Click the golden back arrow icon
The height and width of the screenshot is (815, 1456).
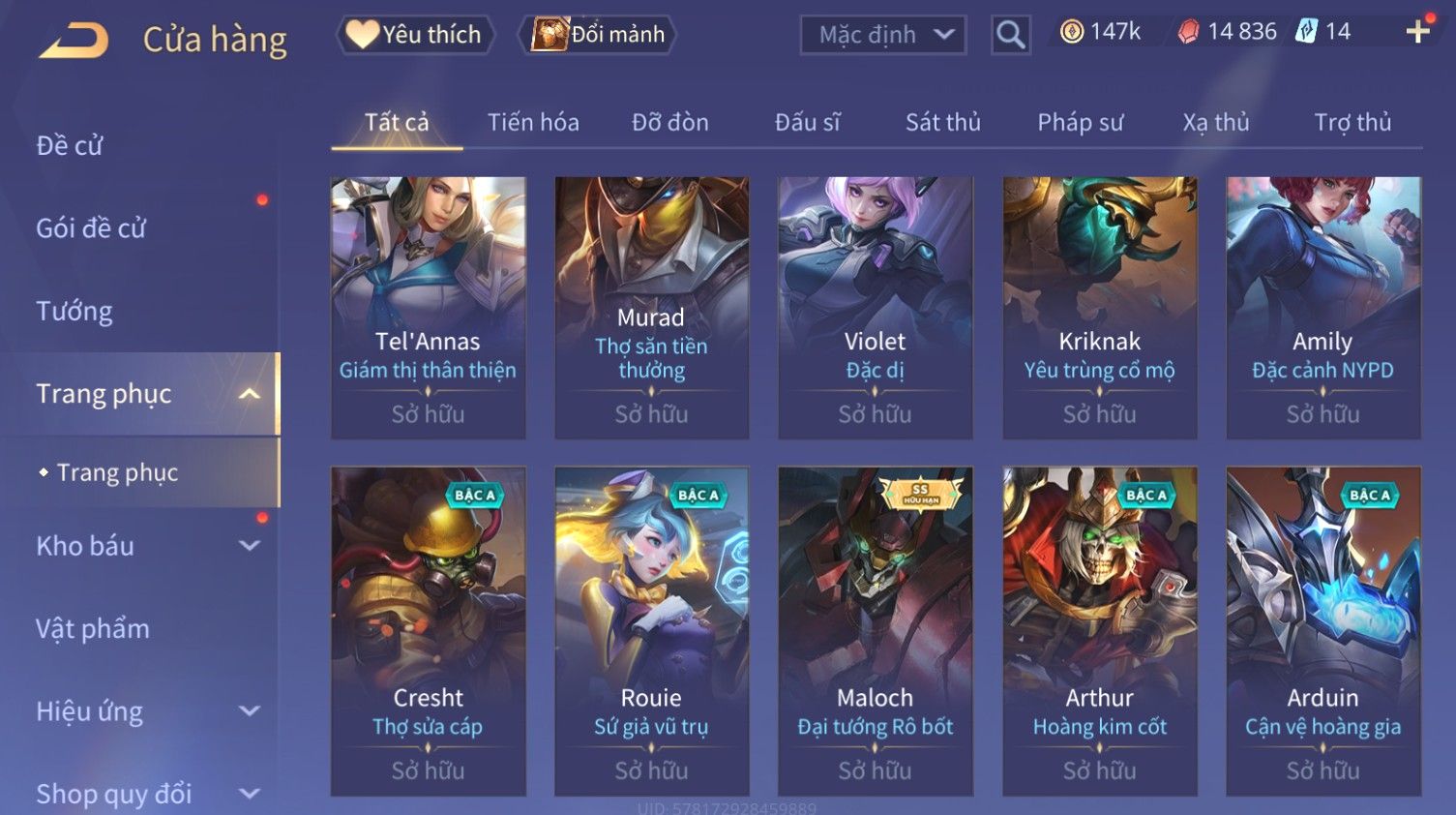click(x=73, y=41)
